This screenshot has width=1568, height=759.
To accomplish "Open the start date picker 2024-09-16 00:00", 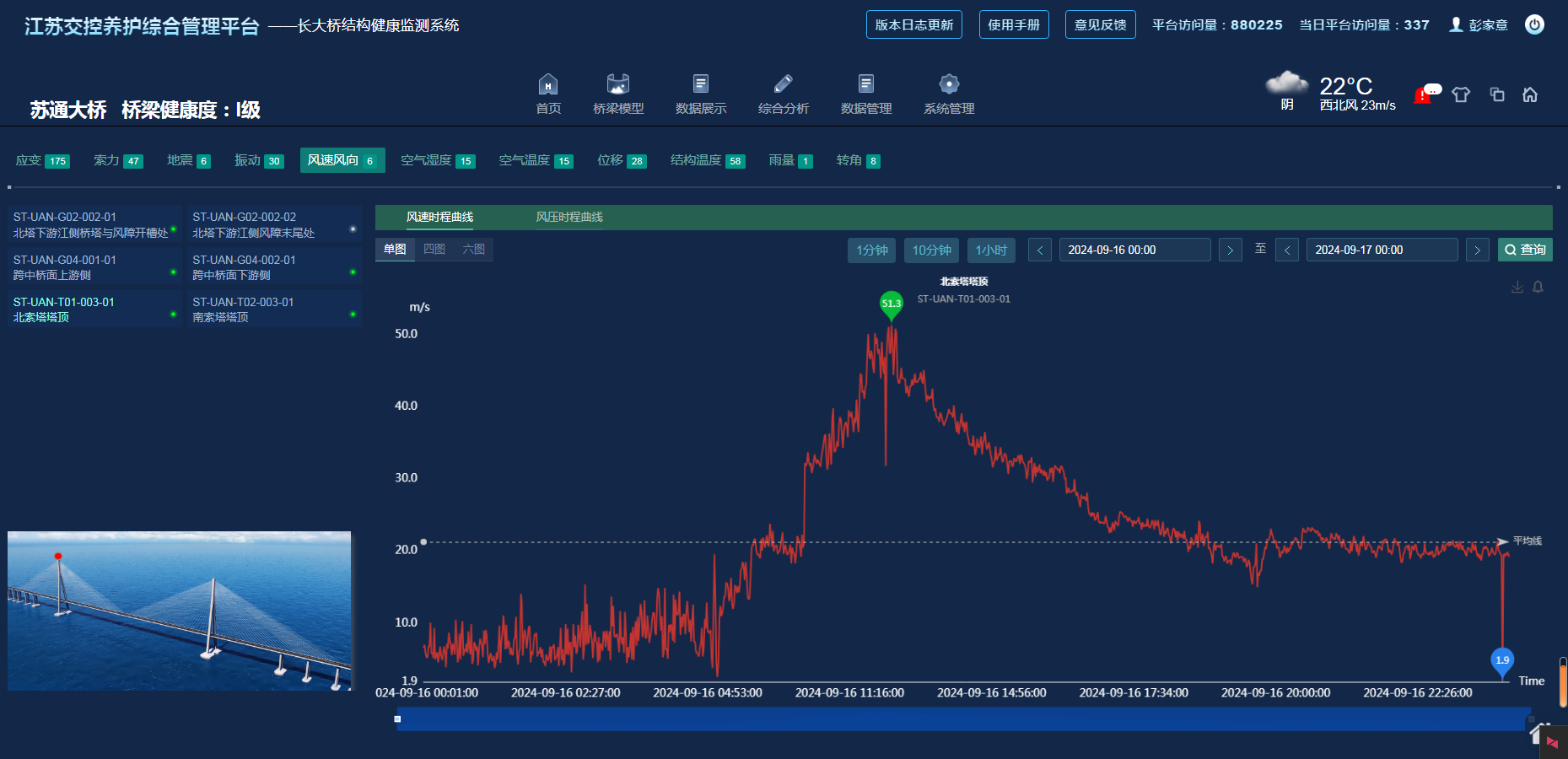I will [x=1134, y=250].
